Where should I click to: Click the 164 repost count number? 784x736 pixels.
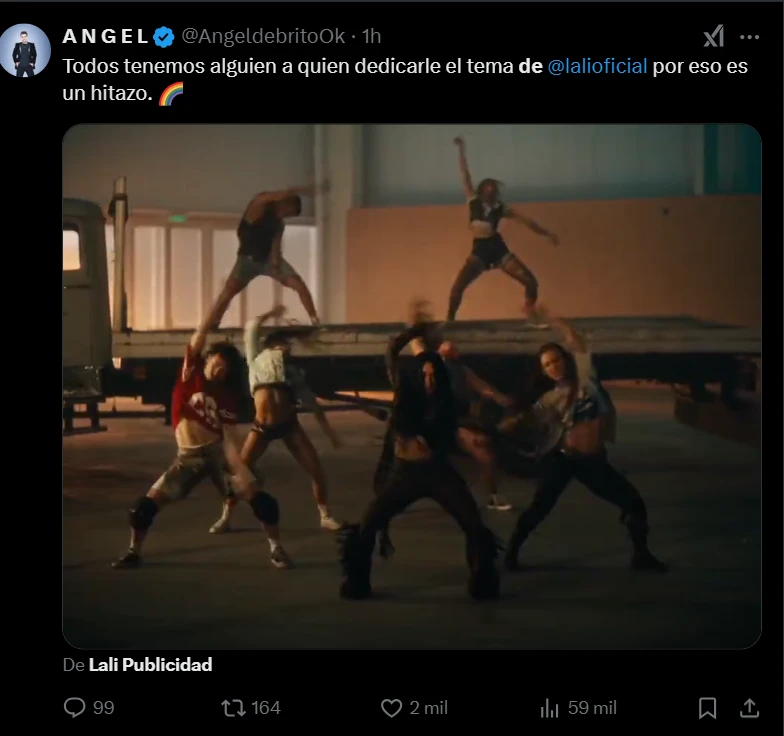pyautogui.click(x=266, y=708)
